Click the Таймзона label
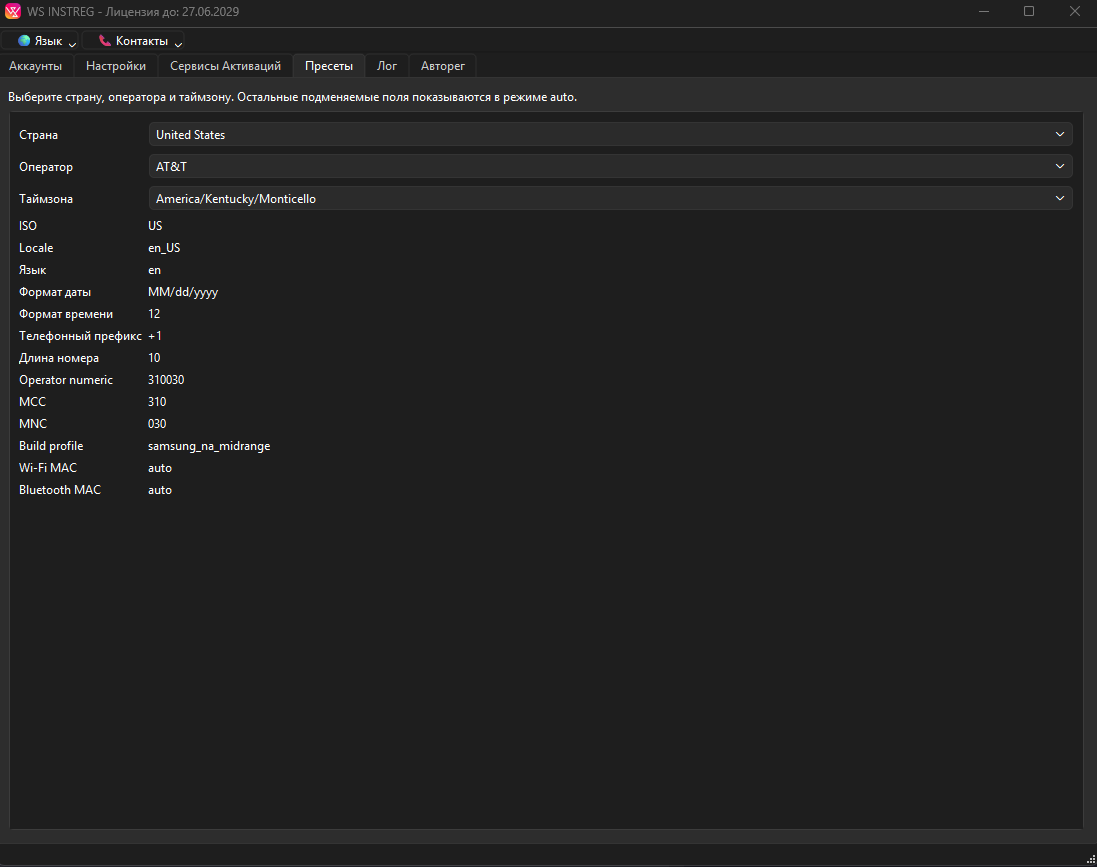The height and width of the screenshot is (867, 1097). point(46,199)
